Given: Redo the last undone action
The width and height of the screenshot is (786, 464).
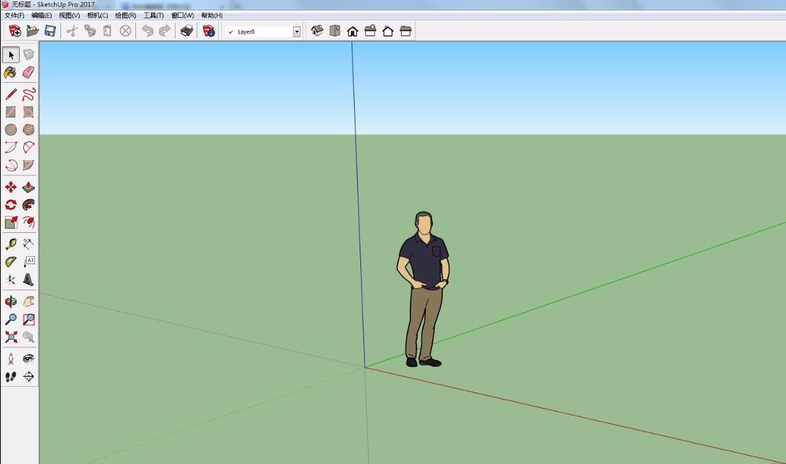Looking at the screenshot, I should click(165, 31).
